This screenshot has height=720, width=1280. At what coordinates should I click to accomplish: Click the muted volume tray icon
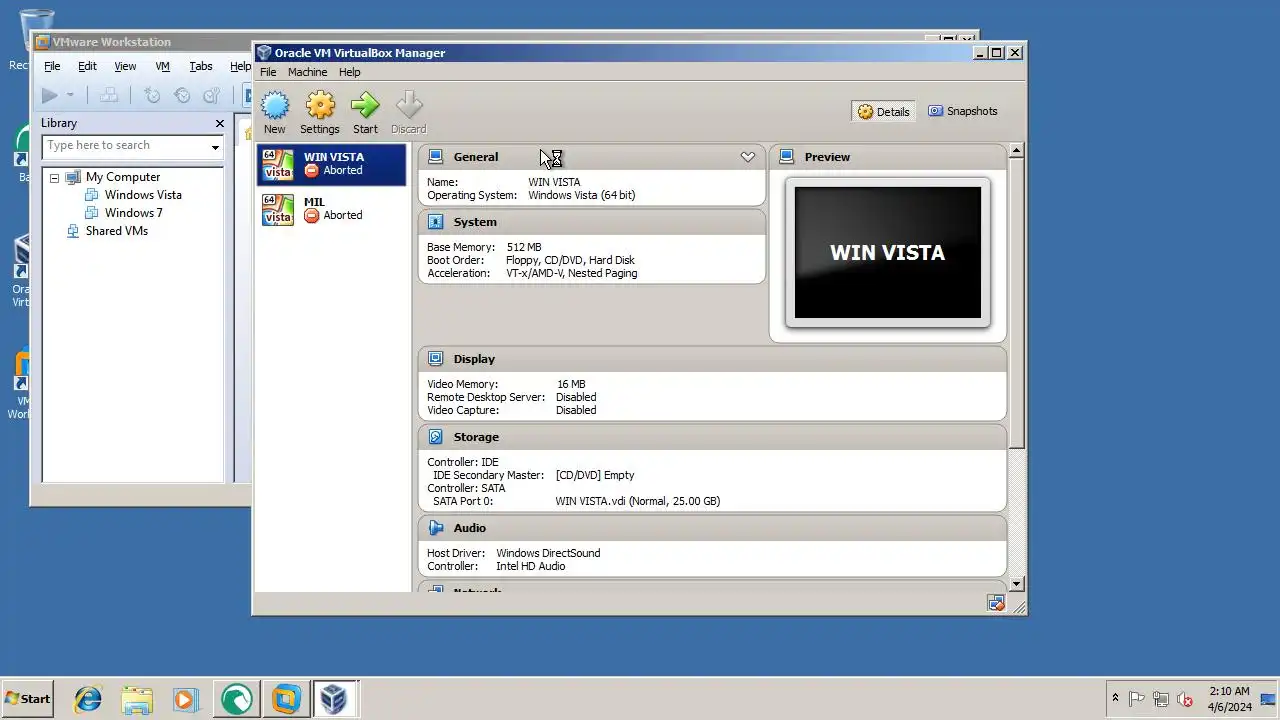tap(1185, 699)
